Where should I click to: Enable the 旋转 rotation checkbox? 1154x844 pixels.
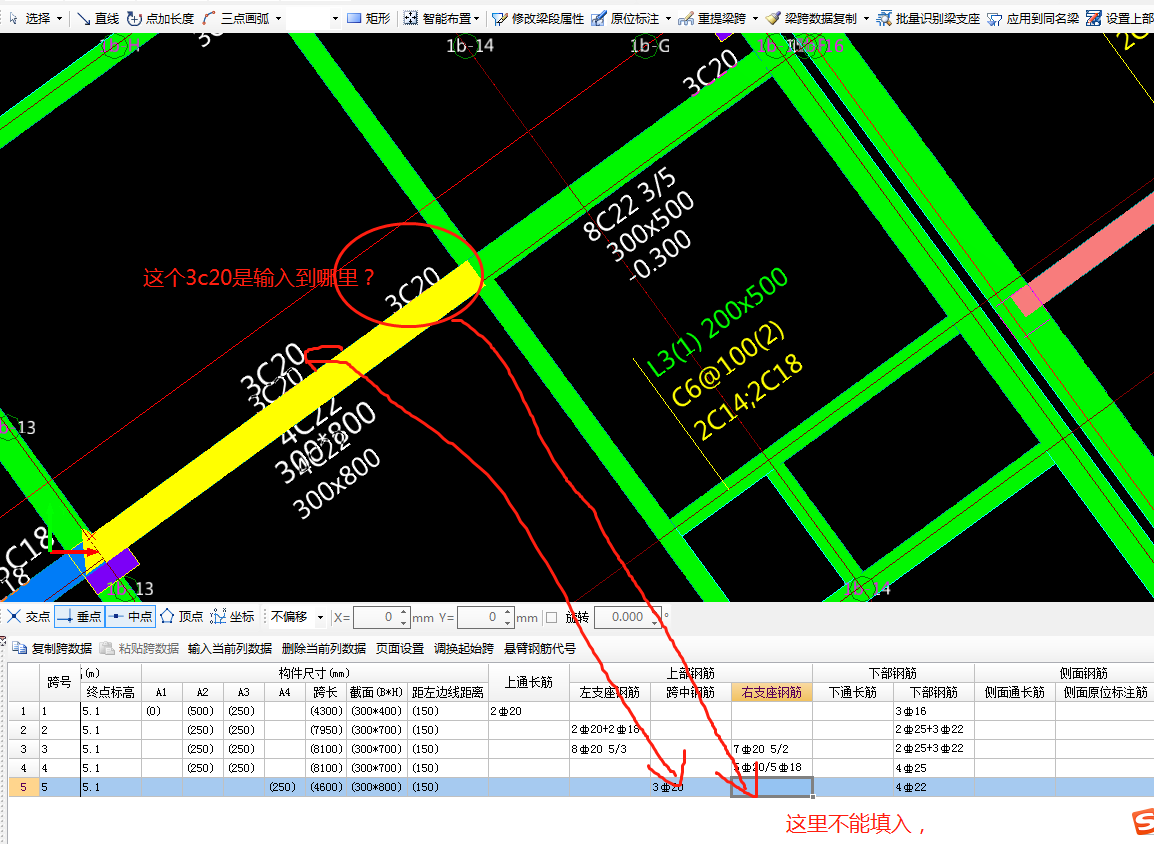(551, 617)
